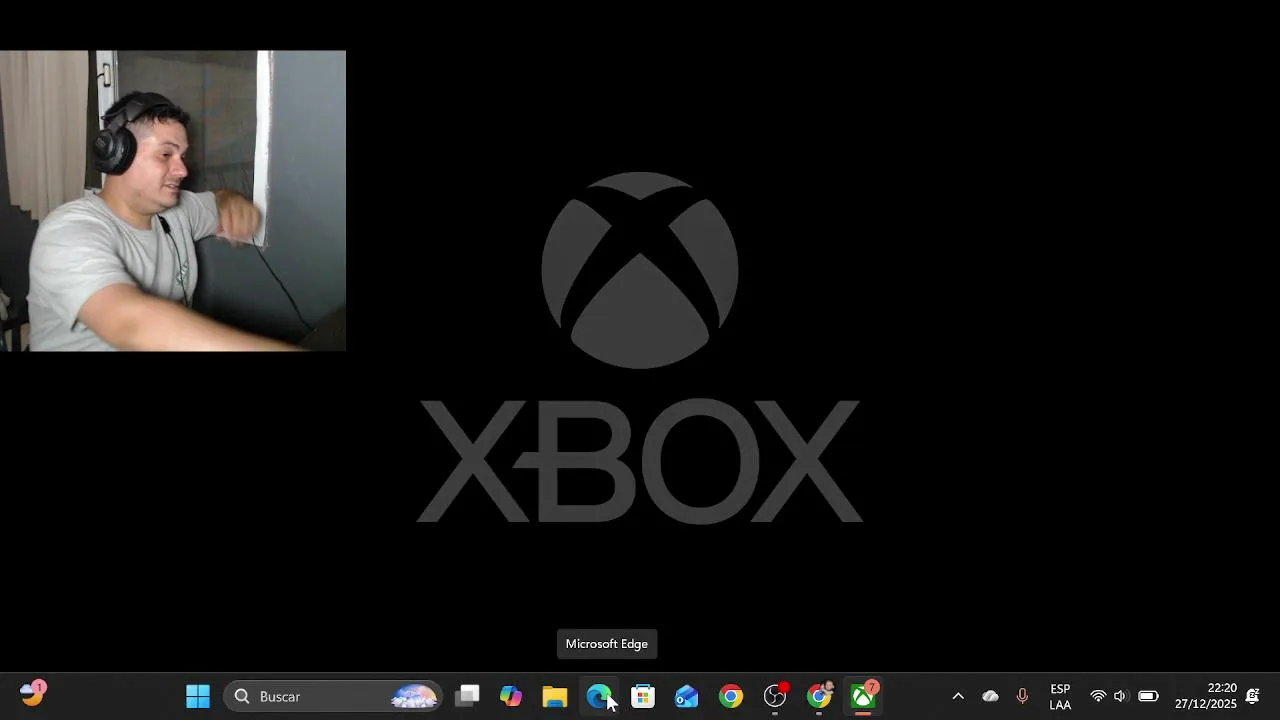Click the battery status tray icon
This screenshot has width=1280, height=720.
point(1148,696)
